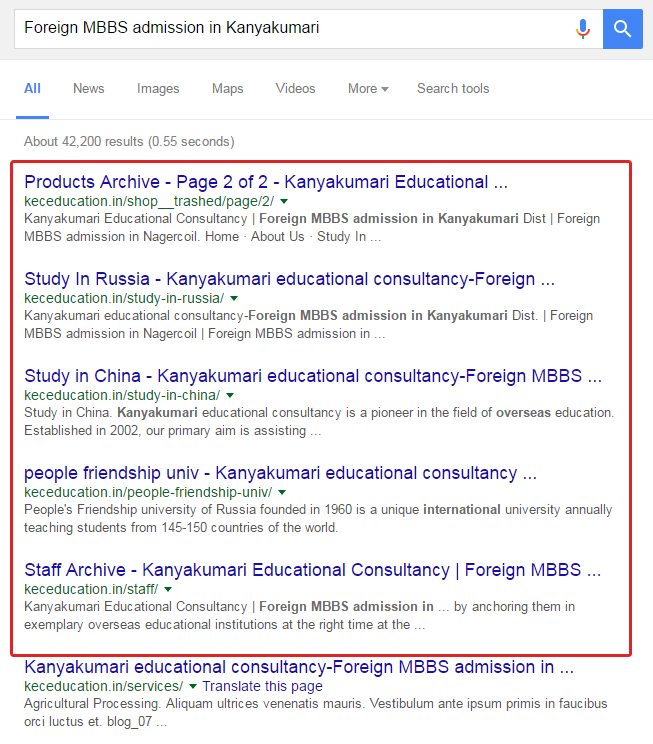The image size is (653, 744).
Task: Expand arrow next to shop__trashed/page/2 URL
Action: [284, 202]
